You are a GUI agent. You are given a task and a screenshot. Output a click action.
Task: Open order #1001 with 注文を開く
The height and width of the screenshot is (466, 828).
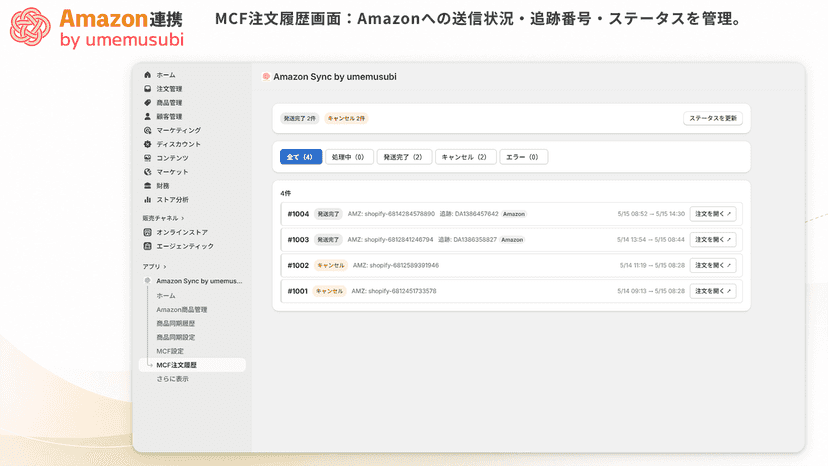point(713,291)
